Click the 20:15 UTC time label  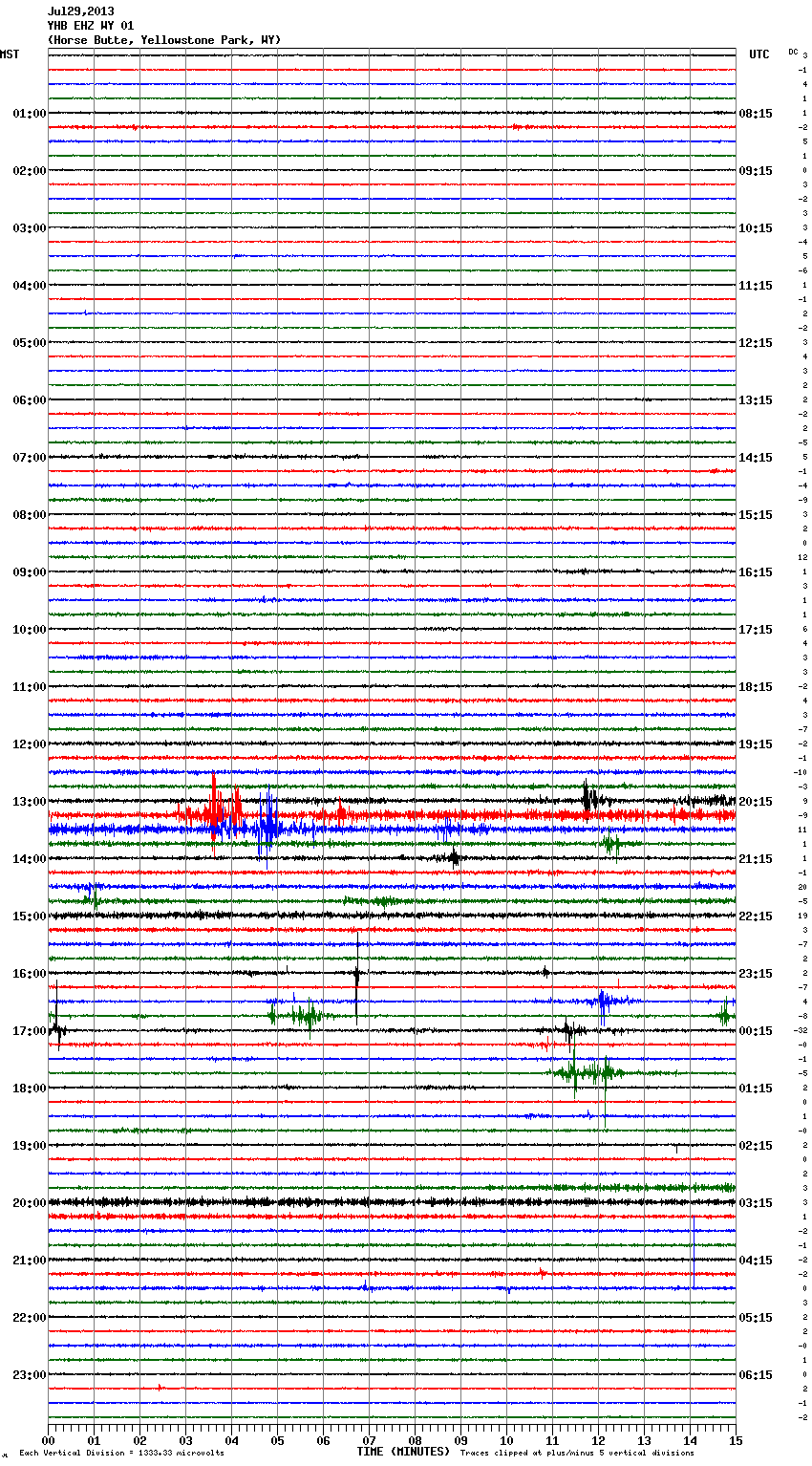click(755, 802)
